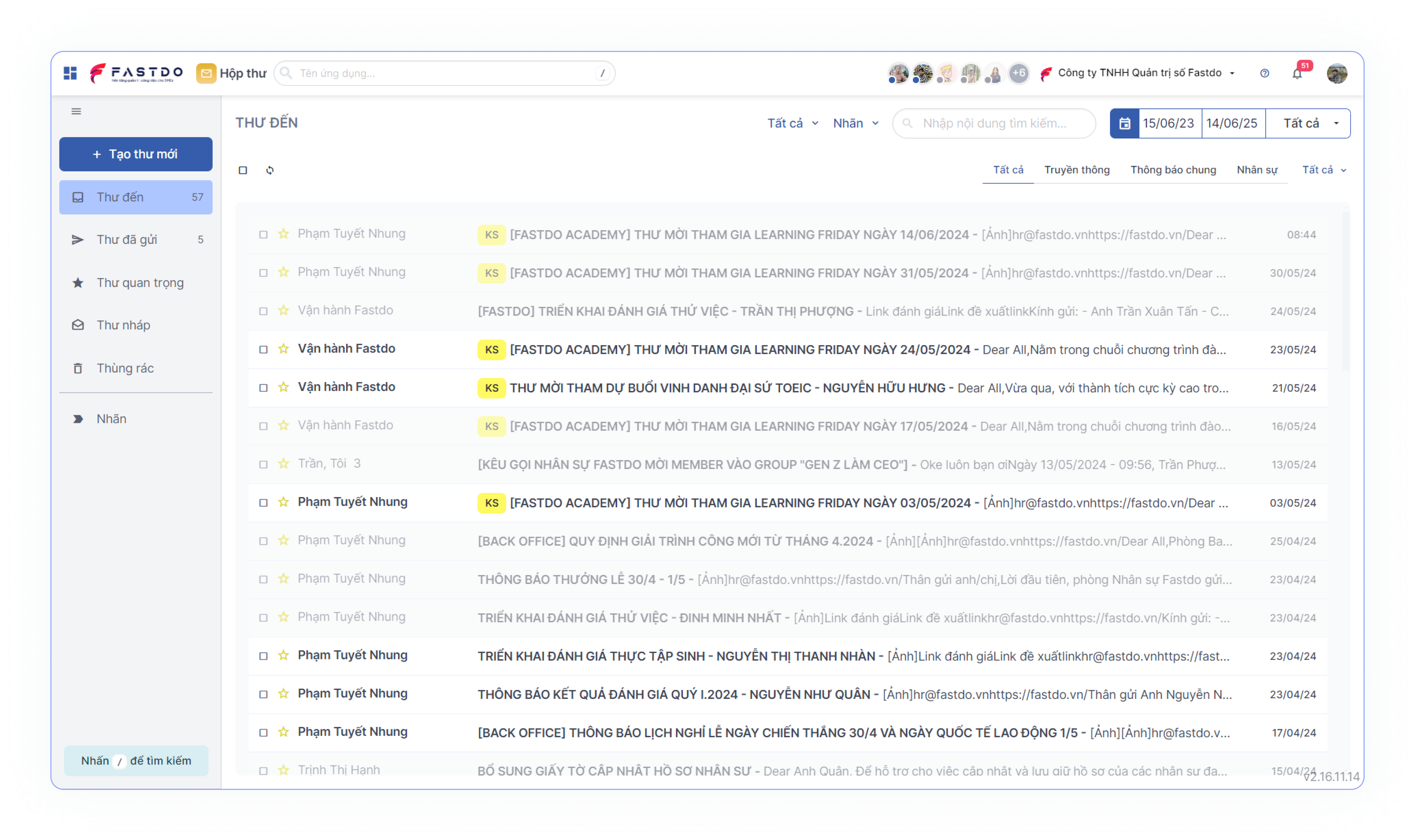Switch to the Thông báo chung tab
The height and width of the screenshot is (840, 1415).
coord(1173,170)
